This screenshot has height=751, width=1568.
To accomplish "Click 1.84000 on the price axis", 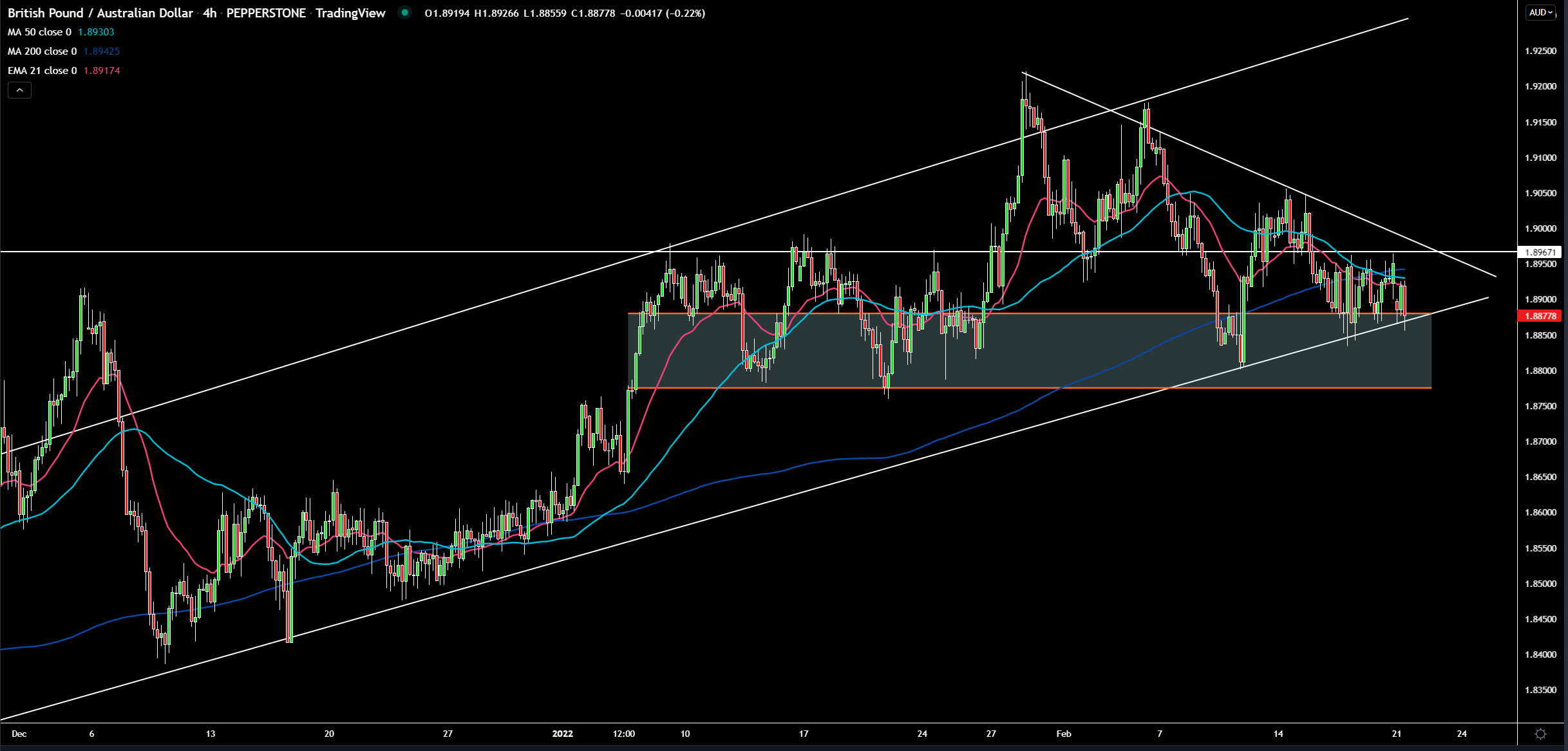I will pos(1541,654).
